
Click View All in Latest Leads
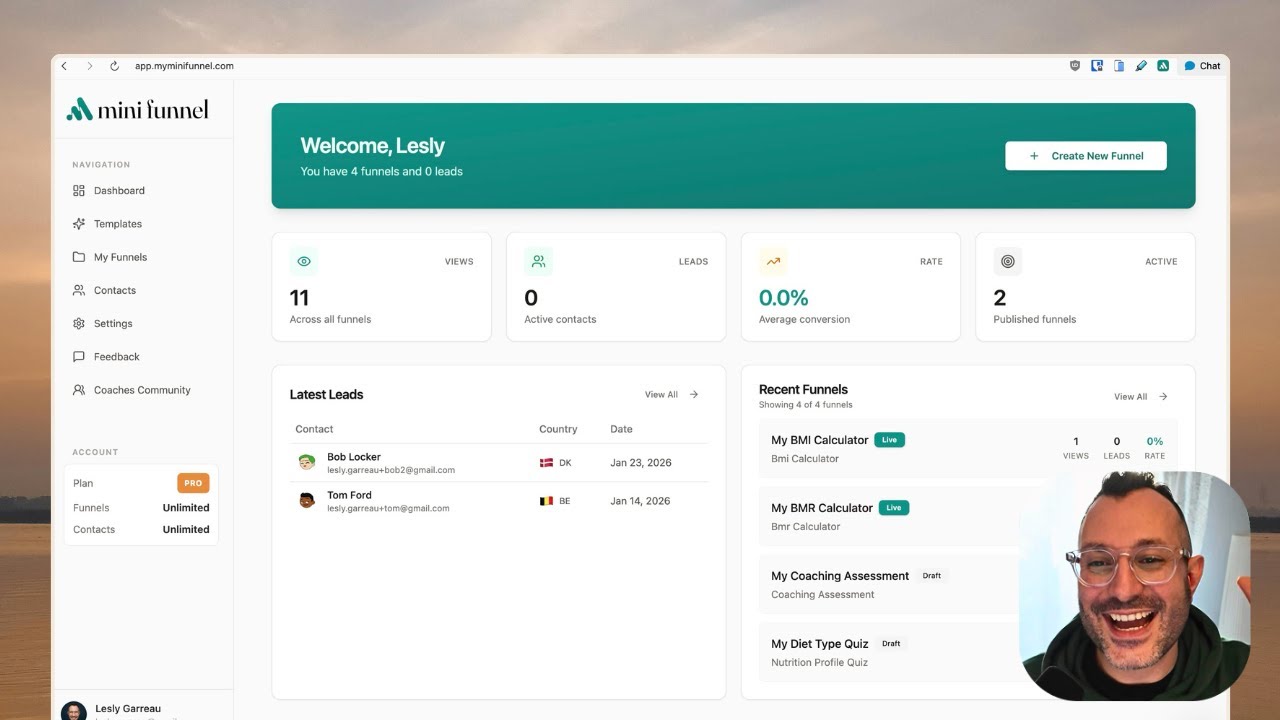671,395
